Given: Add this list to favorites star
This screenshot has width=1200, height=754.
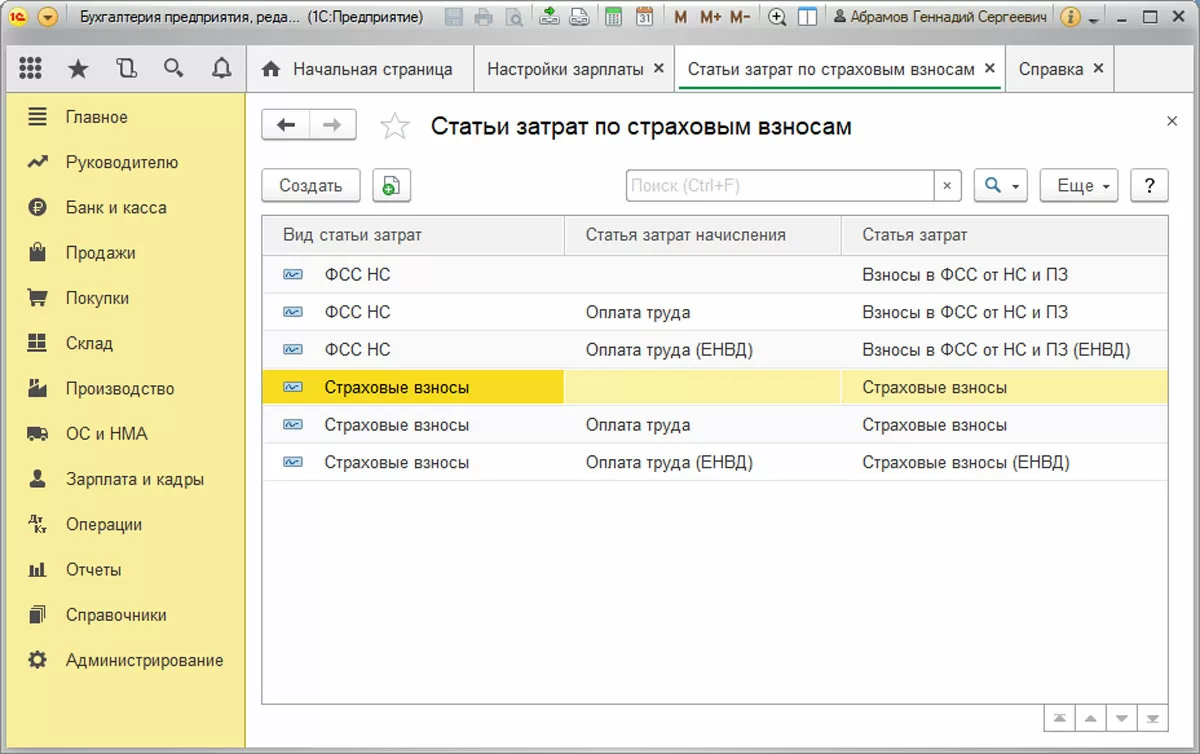Looking at the screenshot, I should coord(395,126).
